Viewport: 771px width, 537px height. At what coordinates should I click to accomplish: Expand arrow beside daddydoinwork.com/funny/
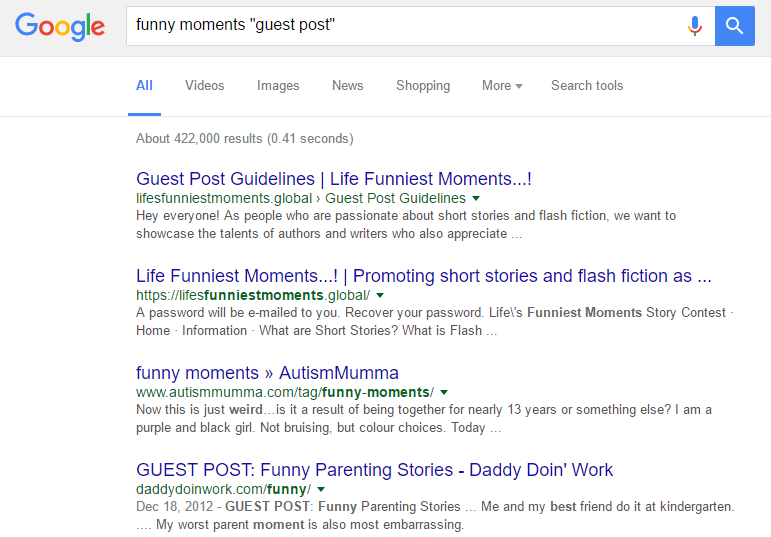point(321,489)
